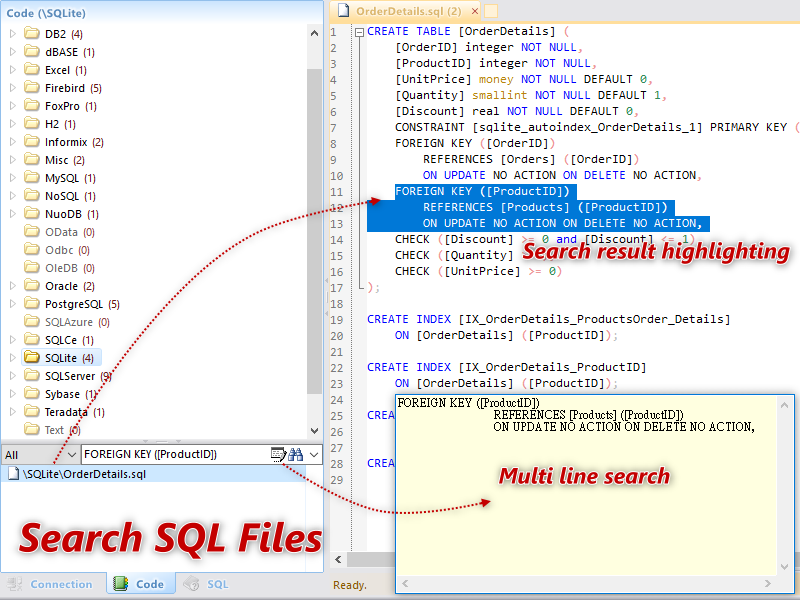Expand the DB2 folder node
This screenshot has width=800, height=600.
click(x=13, y=34)
